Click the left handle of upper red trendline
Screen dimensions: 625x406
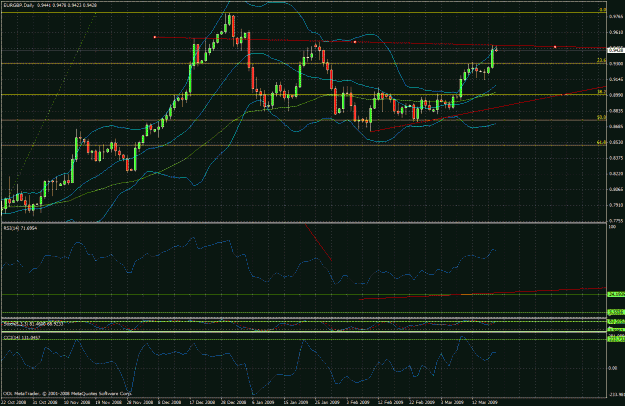[155, 37]
